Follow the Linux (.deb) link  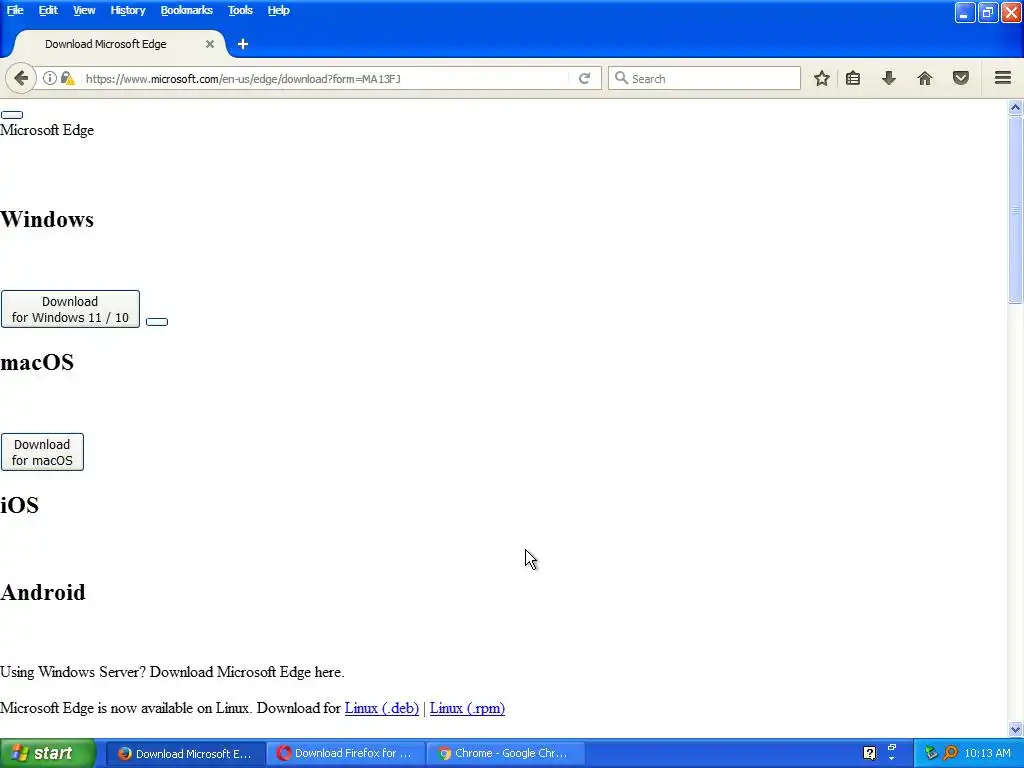381,708
